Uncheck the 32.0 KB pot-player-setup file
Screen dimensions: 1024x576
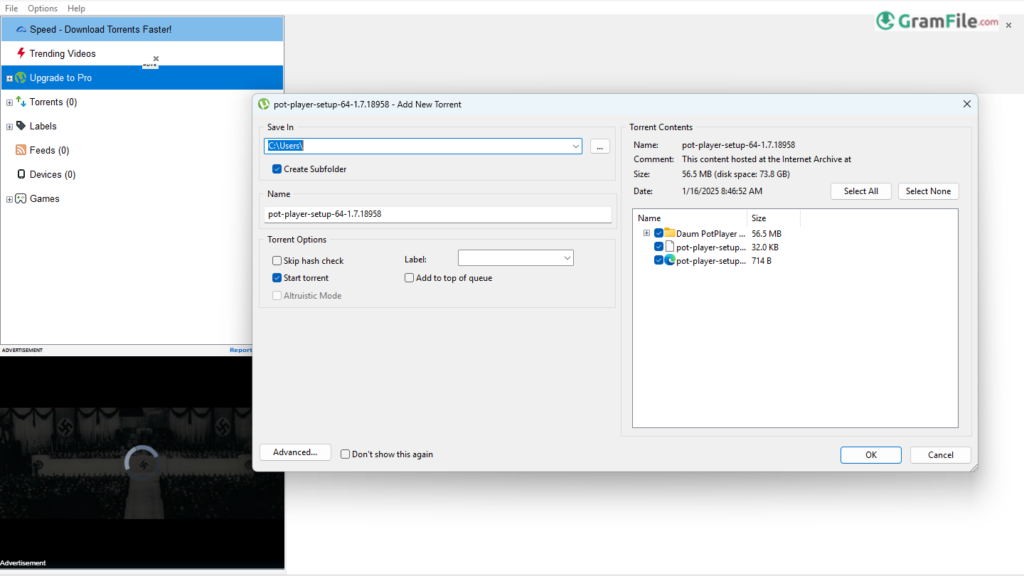tap(658, 247)
